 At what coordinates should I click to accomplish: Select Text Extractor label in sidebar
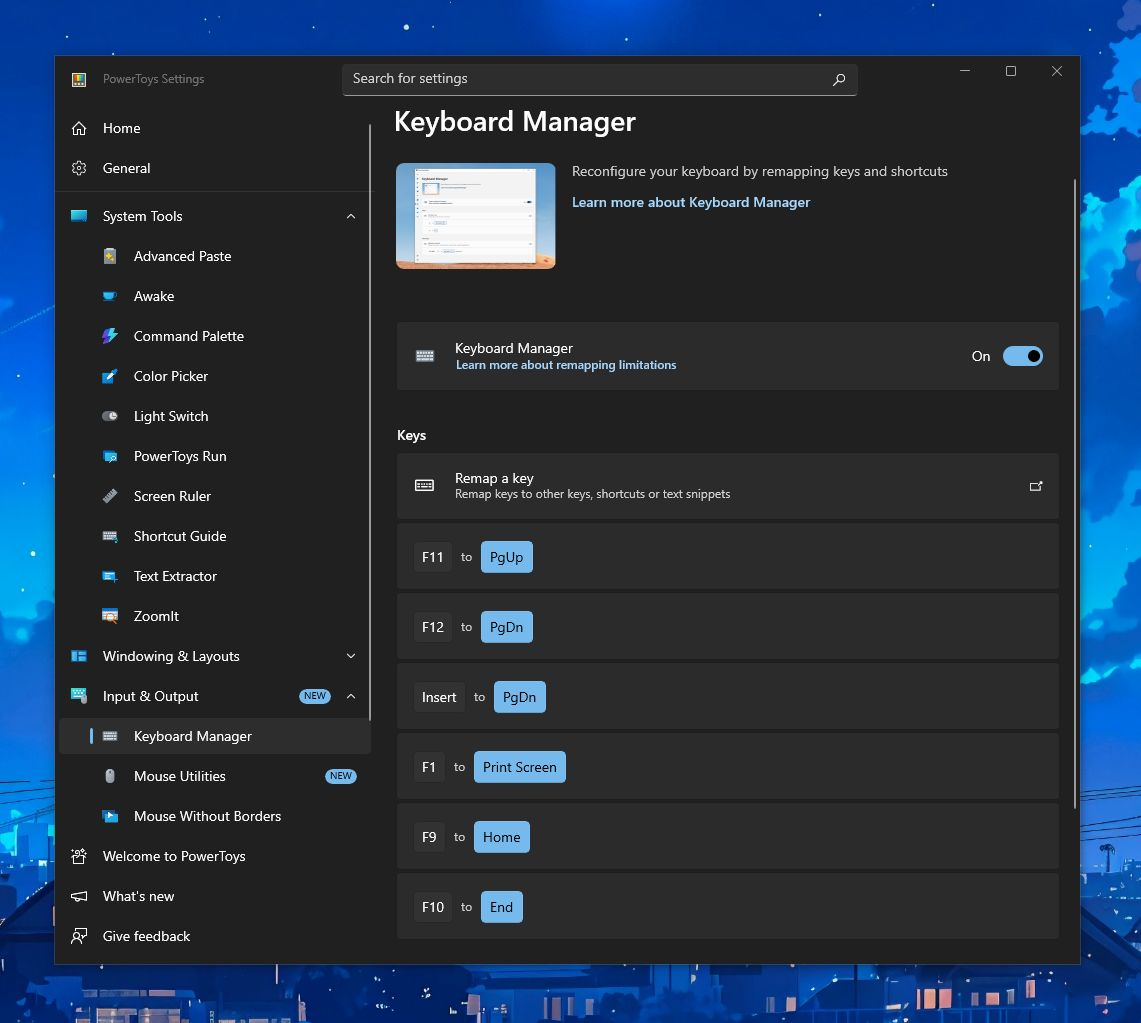pos(175,576)
